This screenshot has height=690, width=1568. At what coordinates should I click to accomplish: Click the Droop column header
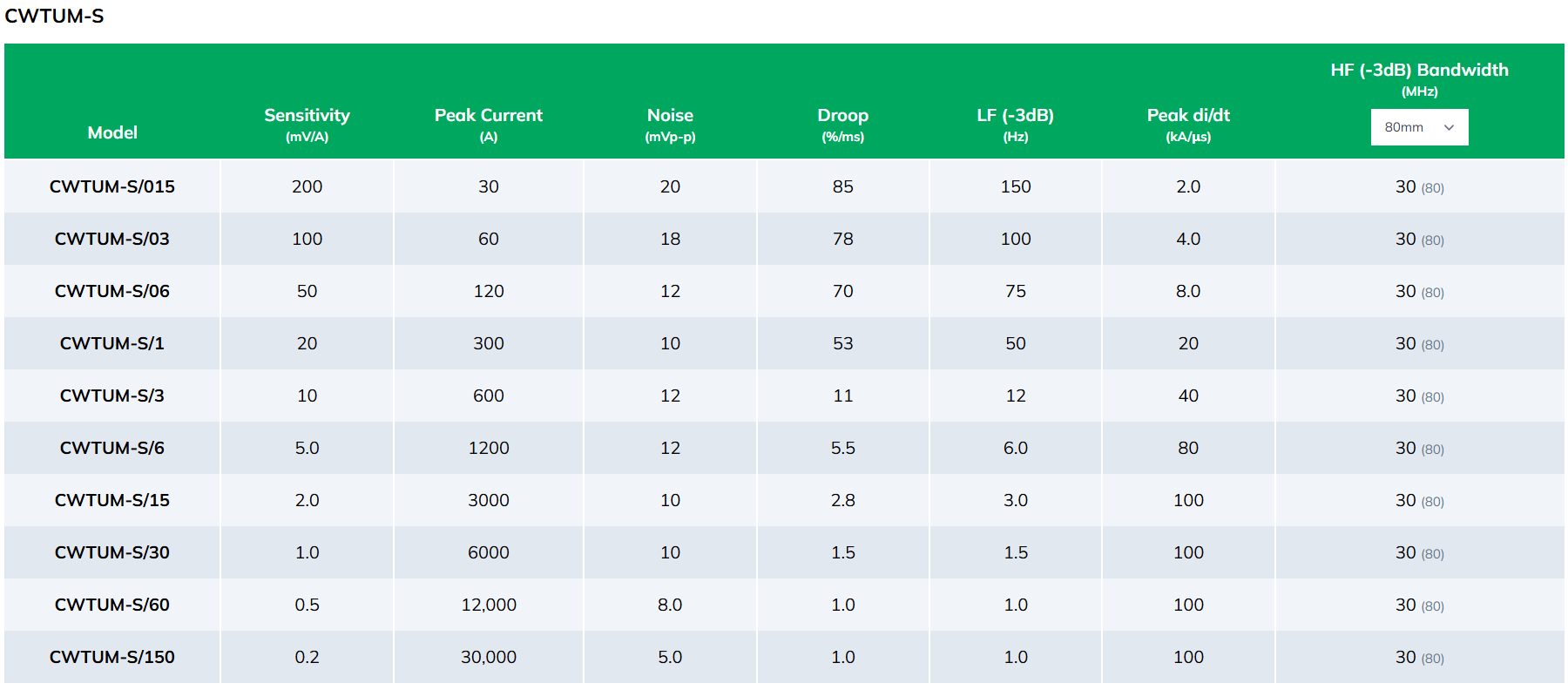point(842,115)
